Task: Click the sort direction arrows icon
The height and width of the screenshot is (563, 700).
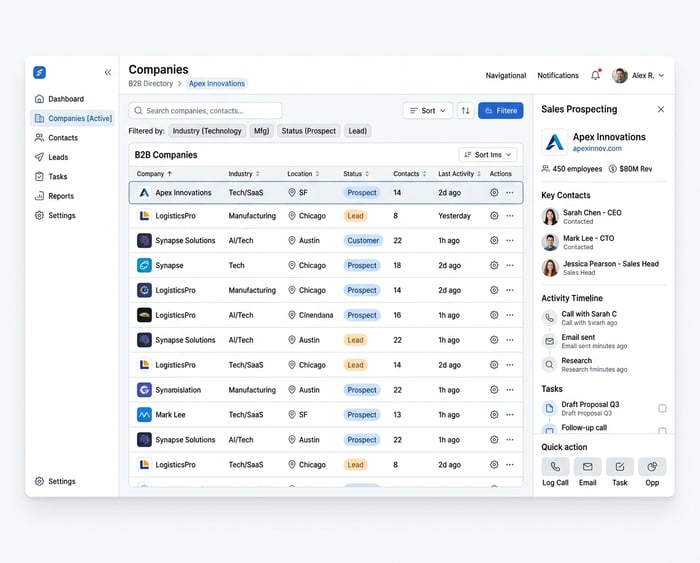Action: pos(465,111)
